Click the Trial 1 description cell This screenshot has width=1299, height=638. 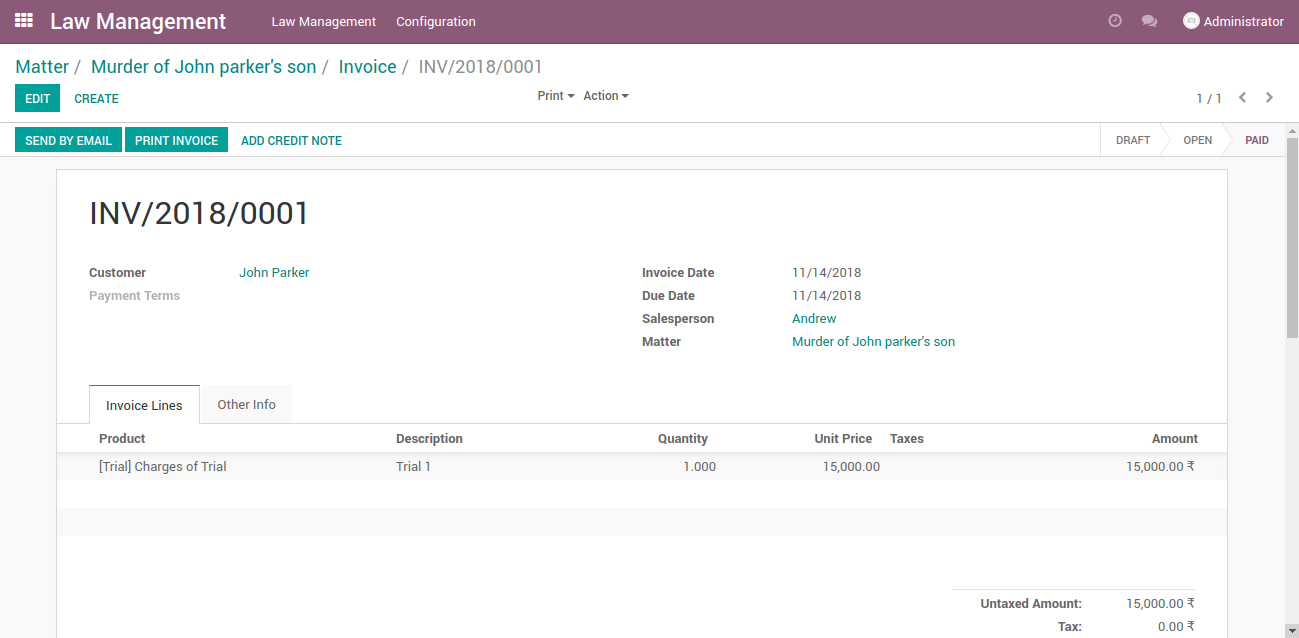click(x=413, y=466)
